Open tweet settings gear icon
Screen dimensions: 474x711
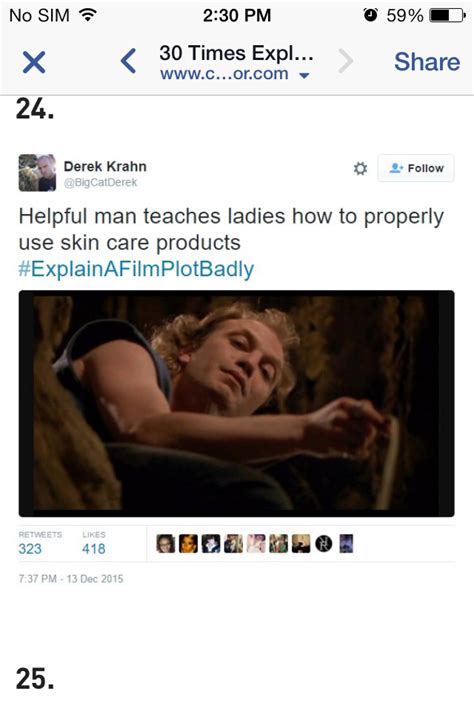point(360,169)
